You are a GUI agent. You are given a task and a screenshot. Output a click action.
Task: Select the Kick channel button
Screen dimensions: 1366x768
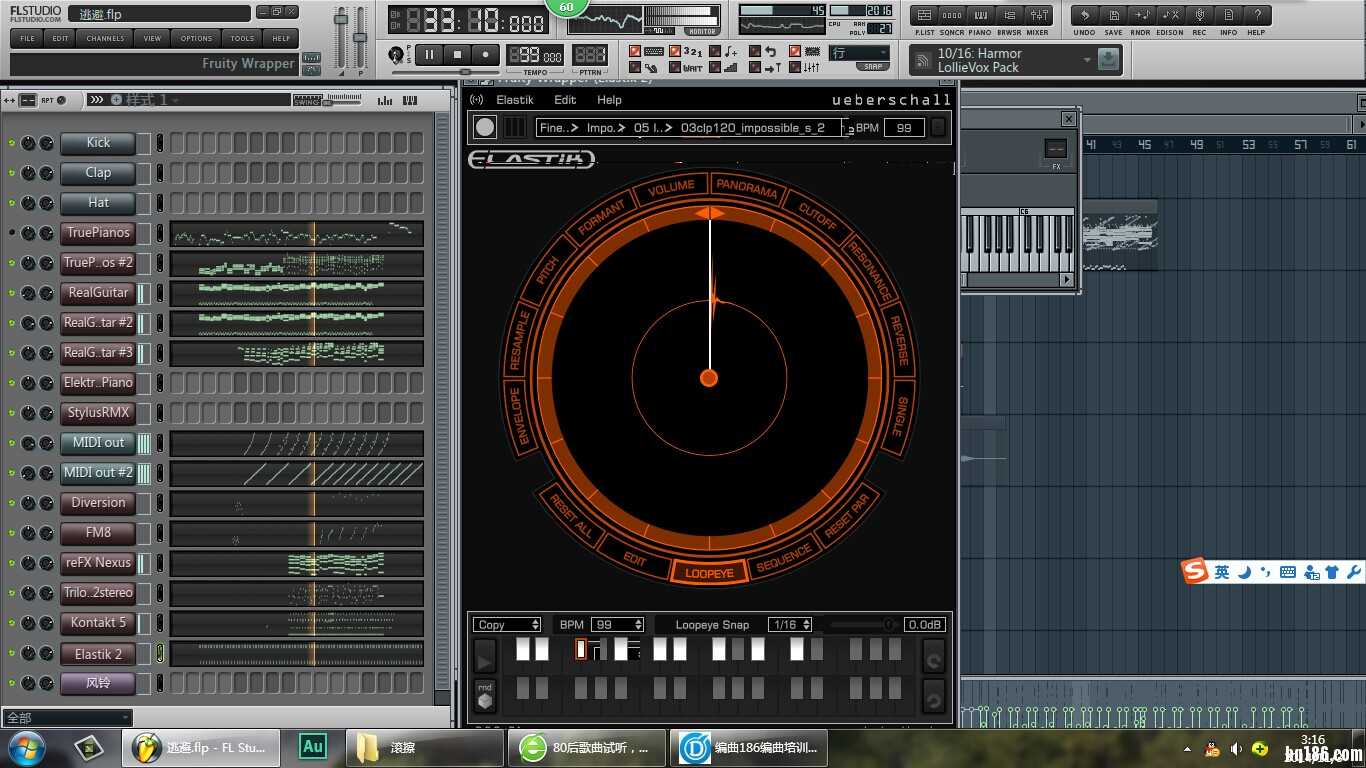click(98, 143)
